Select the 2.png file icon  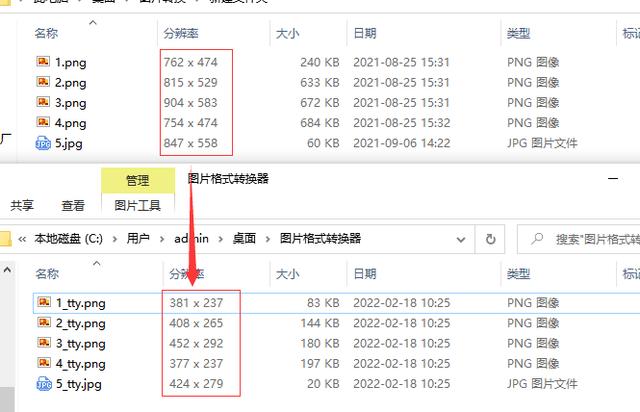[x=43, y=82]
